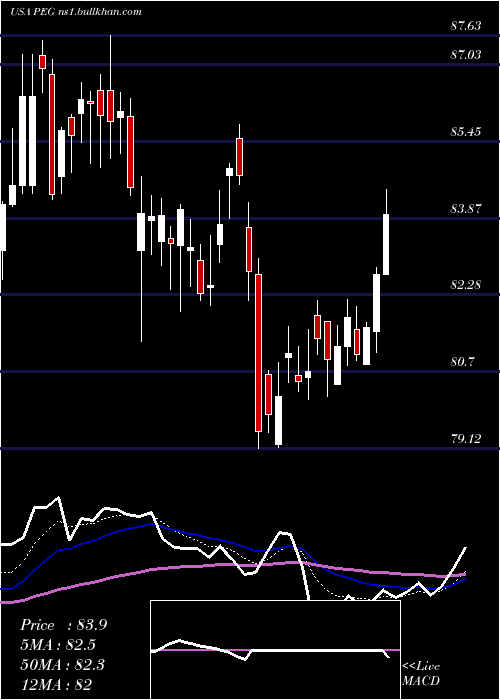This screenshot has height=700, width=500.
Task: Click the 82.28 price level label
Action: (x=466, y=285)
